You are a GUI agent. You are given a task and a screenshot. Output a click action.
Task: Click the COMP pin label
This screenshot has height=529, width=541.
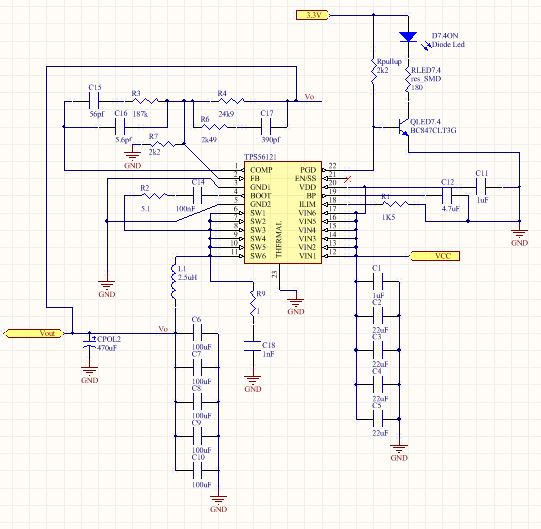coord(261,170)
